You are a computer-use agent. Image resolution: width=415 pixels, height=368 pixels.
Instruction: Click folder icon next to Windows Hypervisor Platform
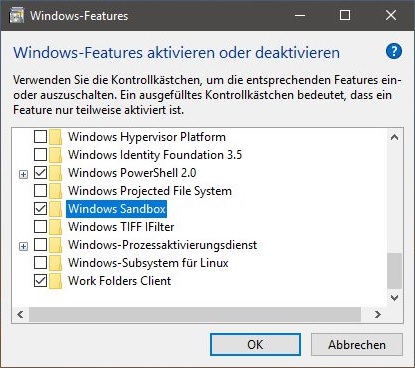pos(55,137)
